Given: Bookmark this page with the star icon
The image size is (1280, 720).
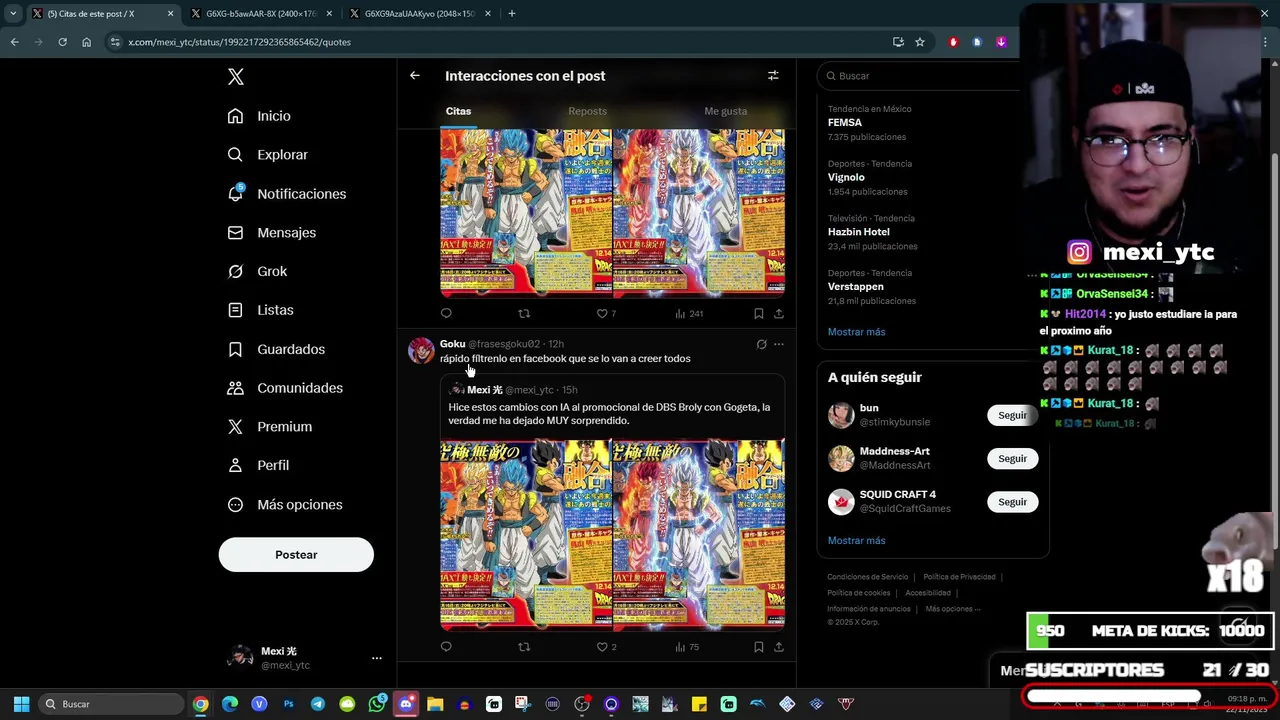Looking at the screenshot, I should coord(920,42).
